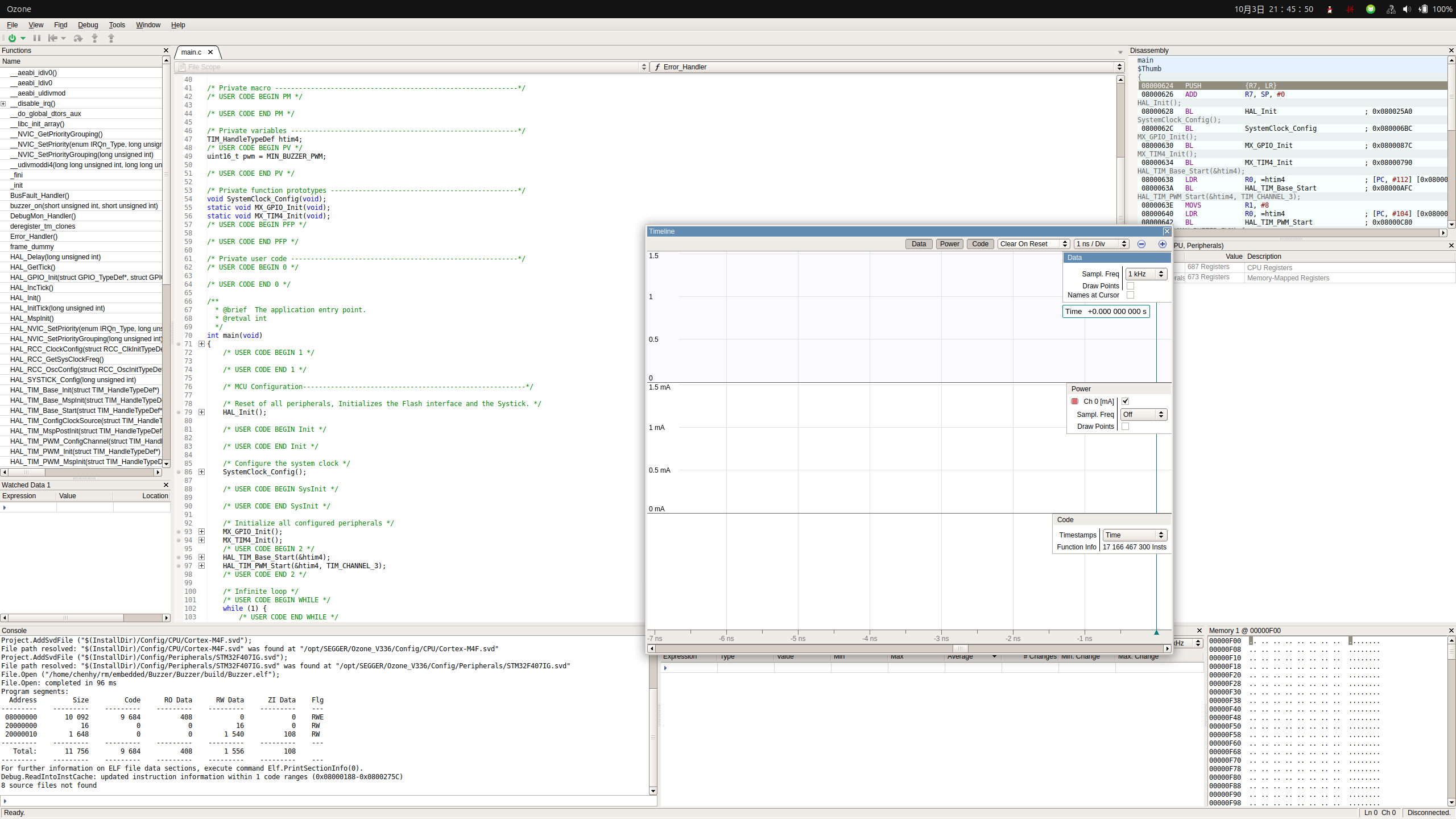Toggle the Names at Cursor checkbox
The height and width of the screenshot is (819, 1456).
pos(1130,295)
